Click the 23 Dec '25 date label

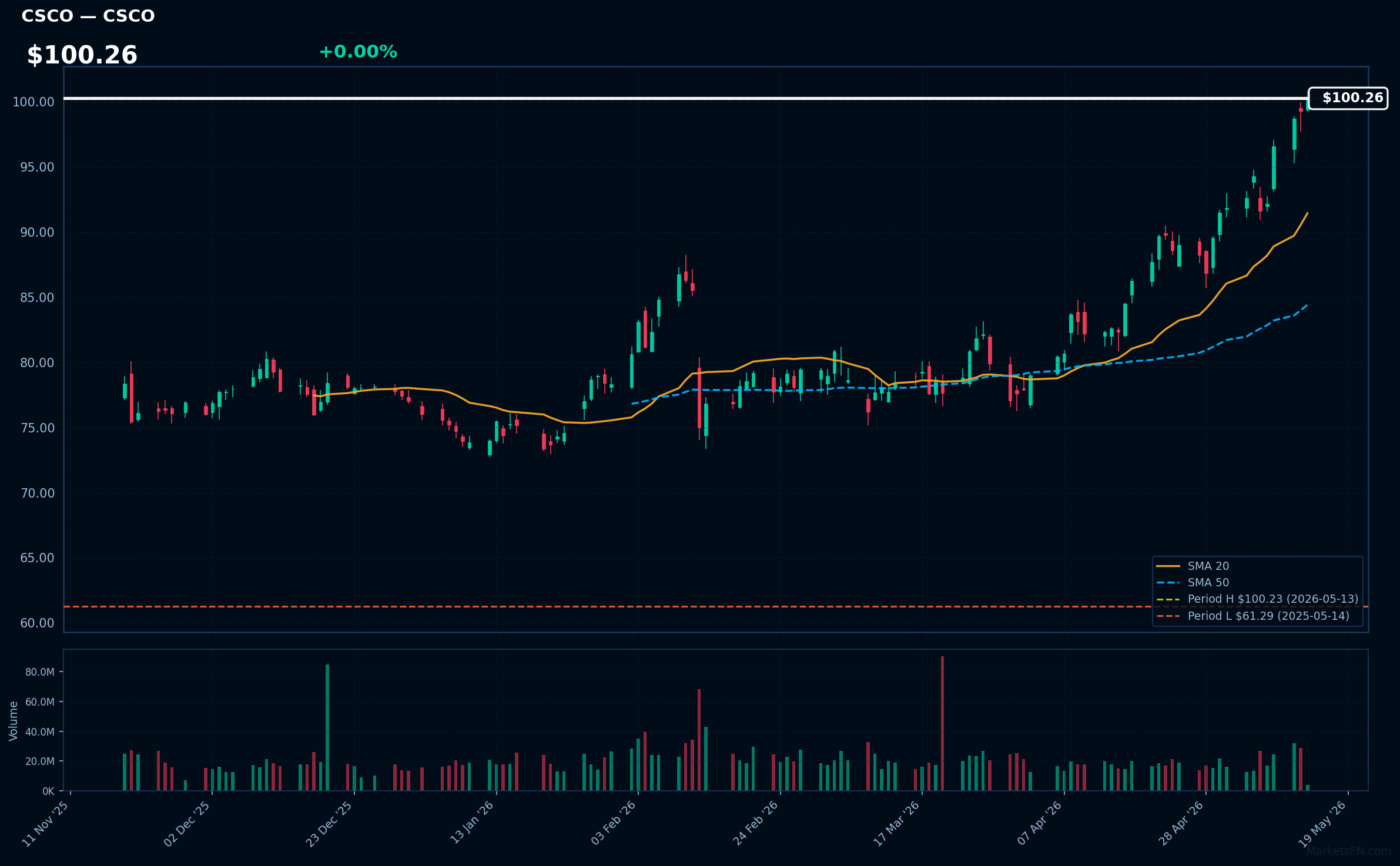click(x=329, y=823)
